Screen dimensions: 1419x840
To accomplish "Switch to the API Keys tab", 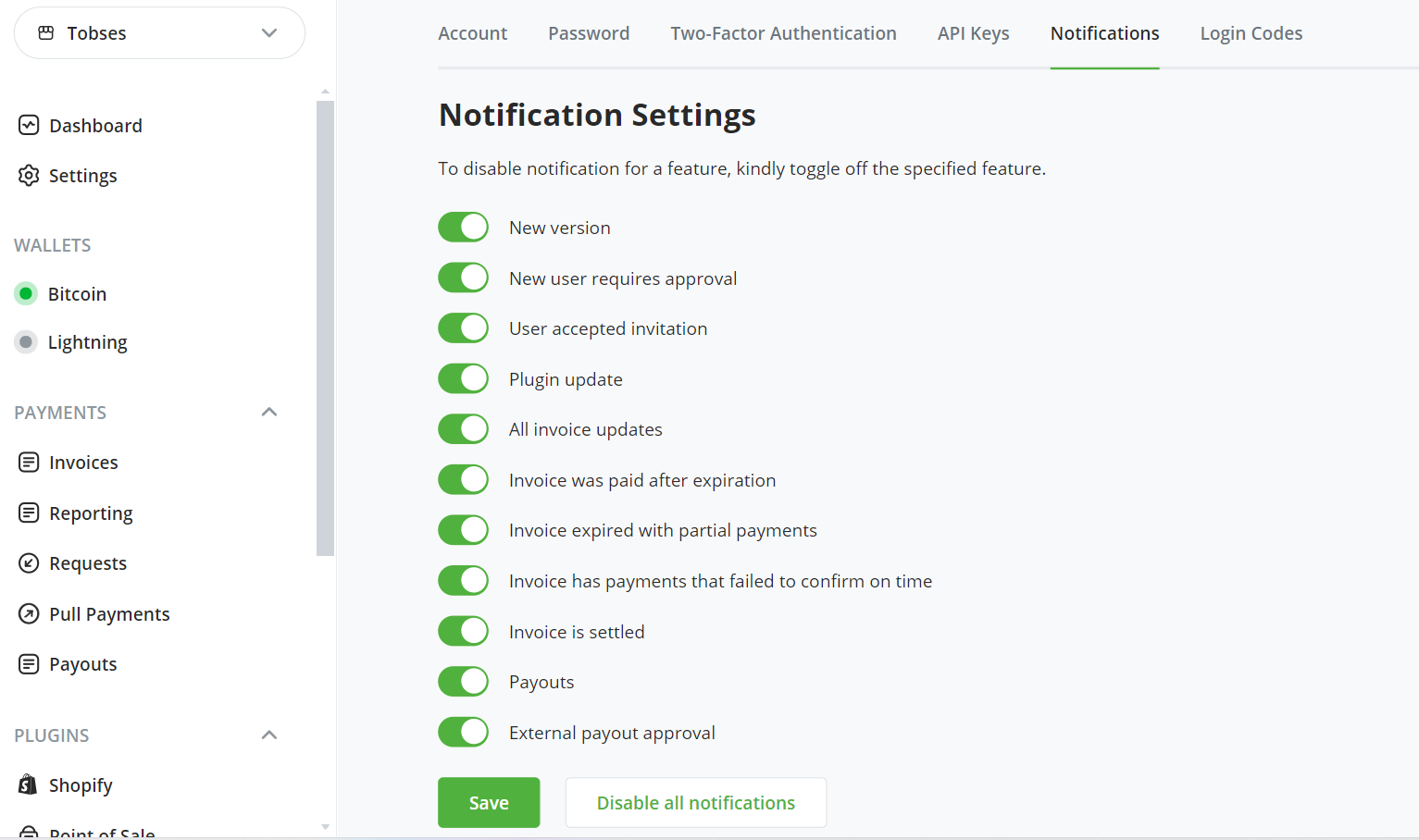I will point(973,33).
